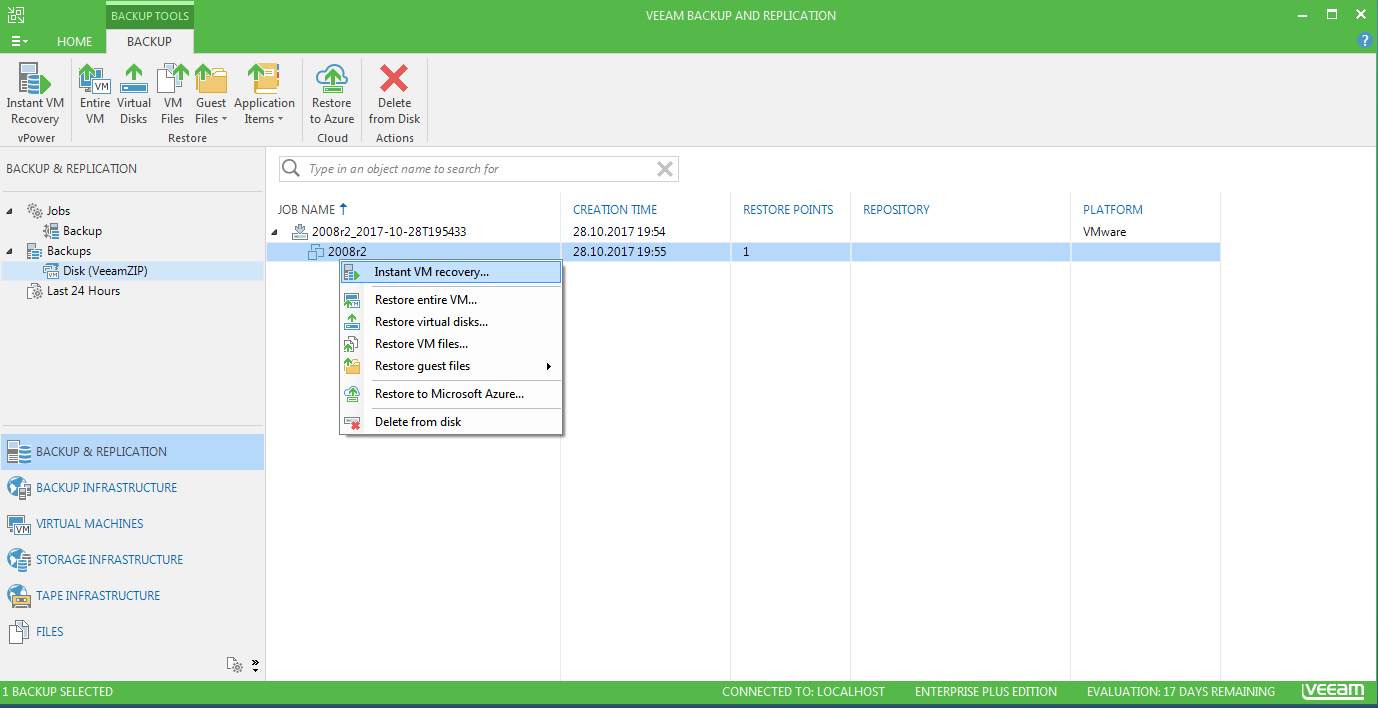Sort by CREATION TIME column header
Screen dimensions: 1378x708
point(615,210)
